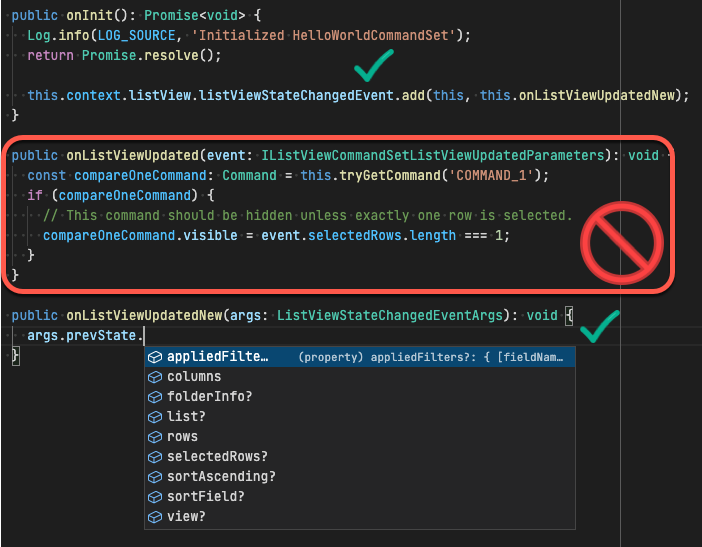Click property cube icon beside selectedRows?

tap(155, 457)
